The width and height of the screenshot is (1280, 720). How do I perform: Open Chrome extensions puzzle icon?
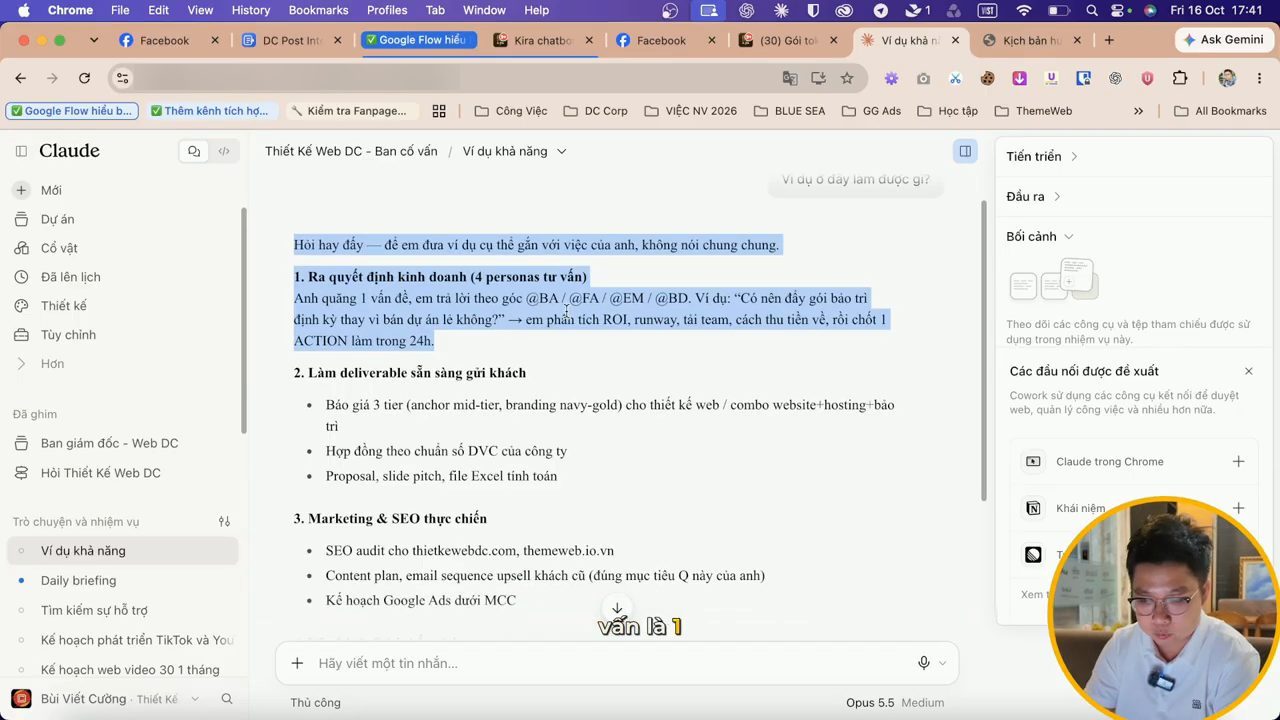(x=1180, y=78)
